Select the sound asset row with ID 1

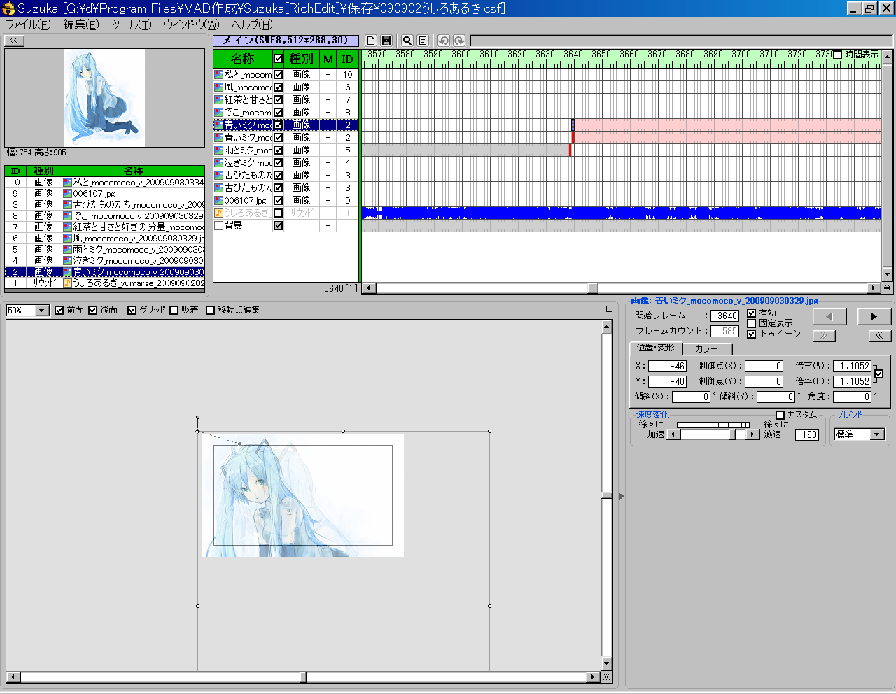[x=105, y=282]
